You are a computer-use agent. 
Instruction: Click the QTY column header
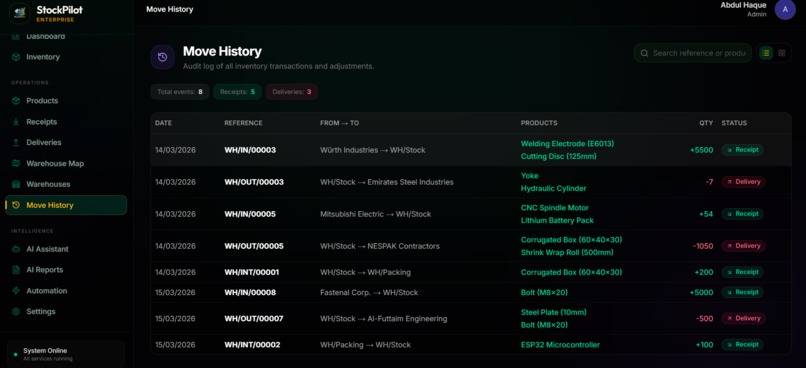pos(706,123)
